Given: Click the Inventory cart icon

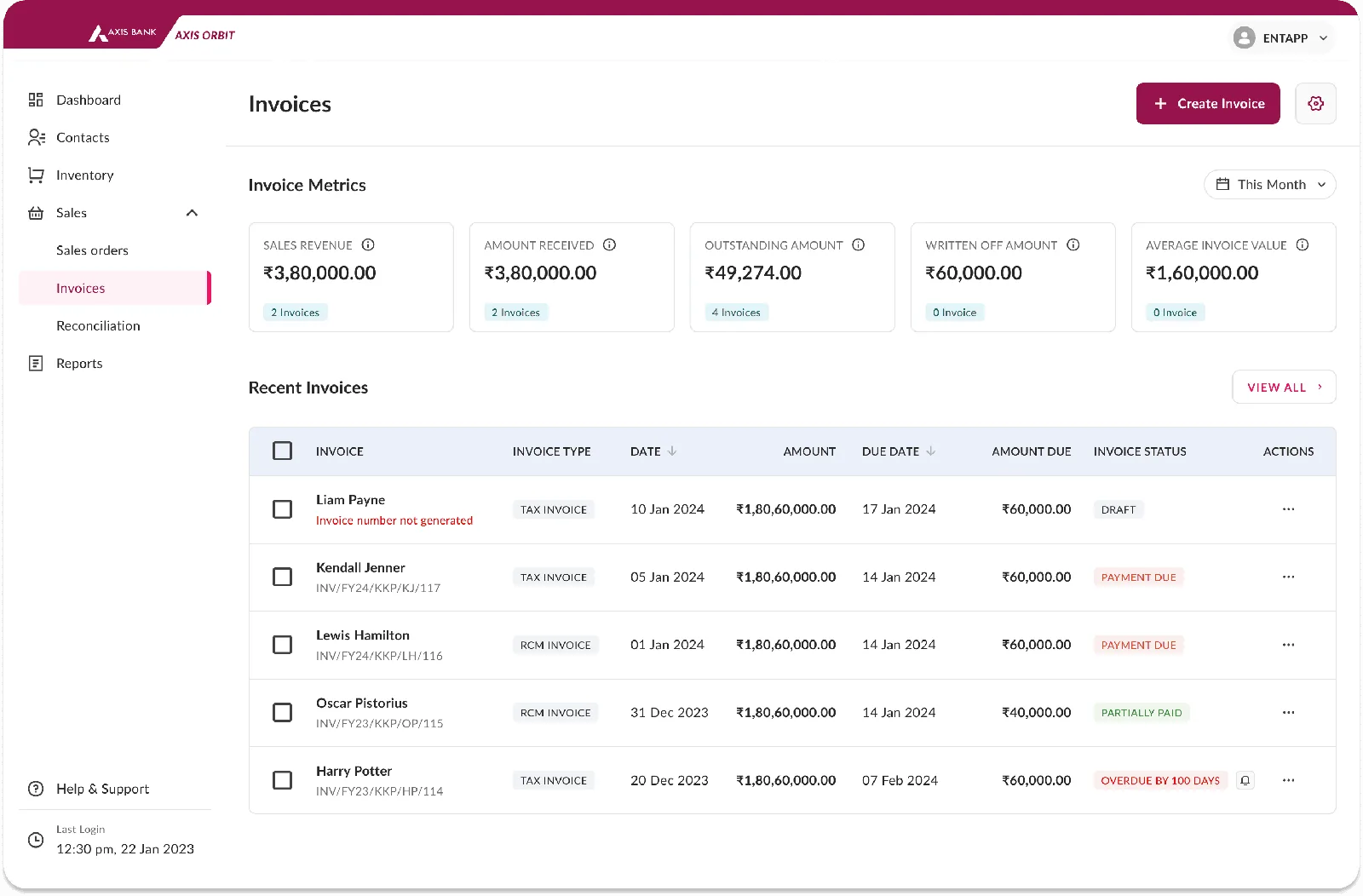Looking at the screenshot, I should pyautogui.click(x=36, y=175).
